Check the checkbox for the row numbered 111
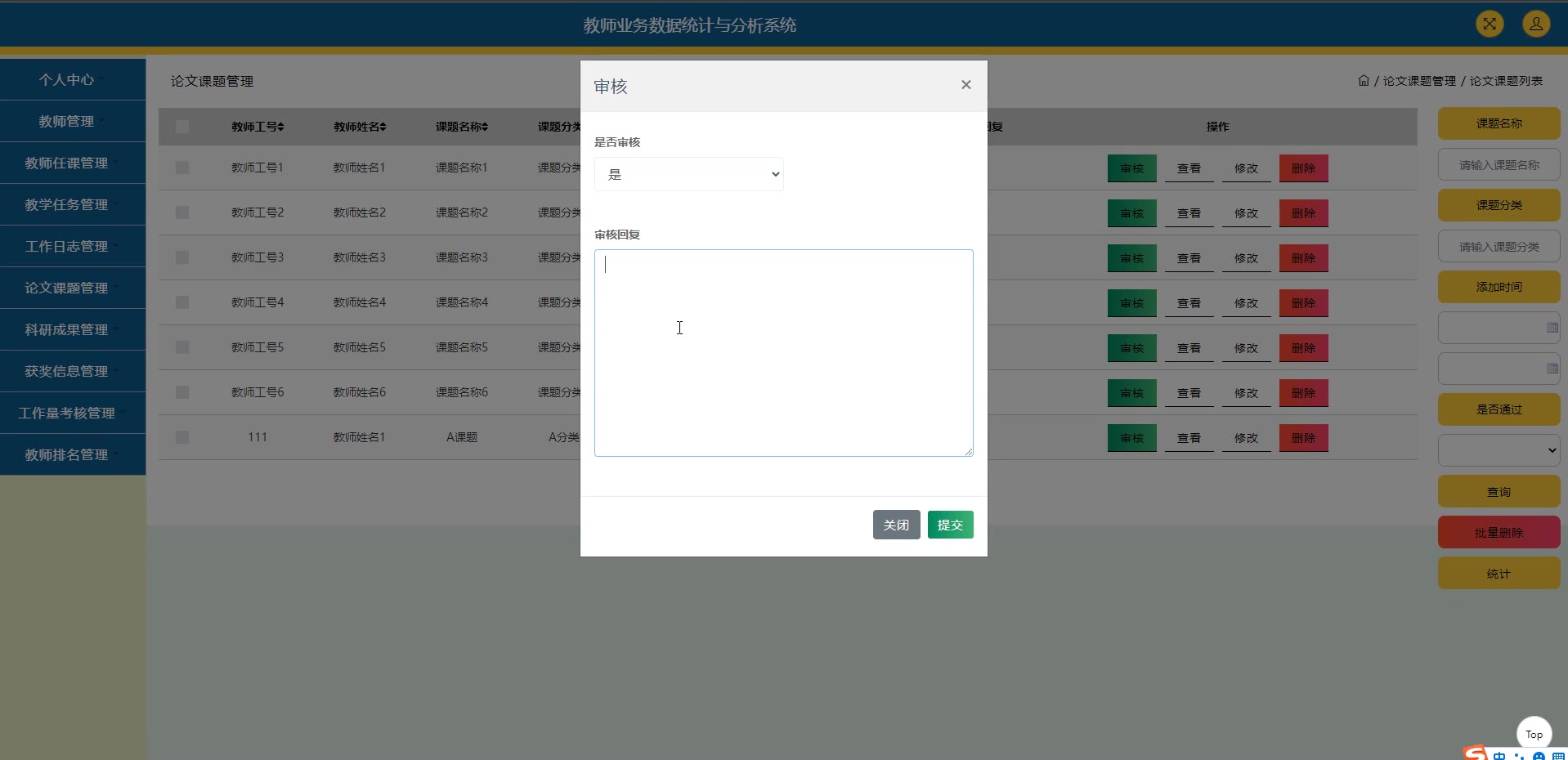 pyautogui.click(x=182, y=437)
